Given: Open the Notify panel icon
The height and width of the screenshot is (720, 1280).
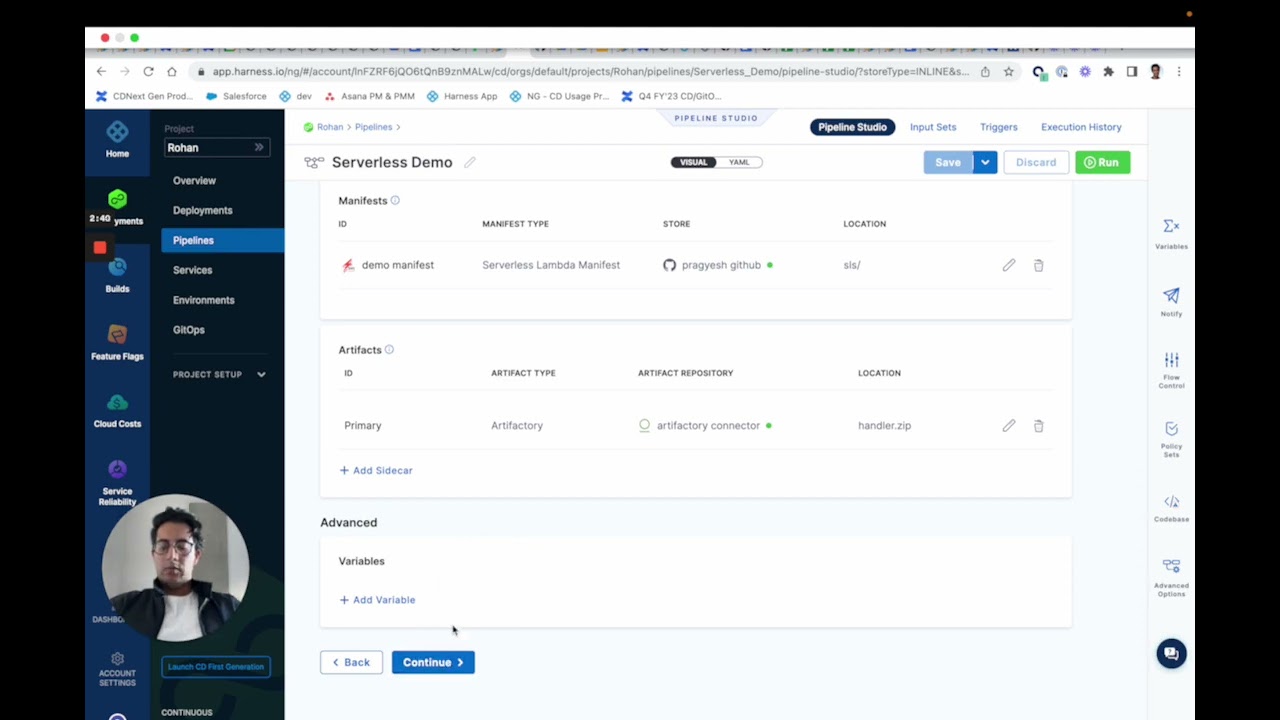Looking at the screenshot, I should click(x=1171, y=295).
